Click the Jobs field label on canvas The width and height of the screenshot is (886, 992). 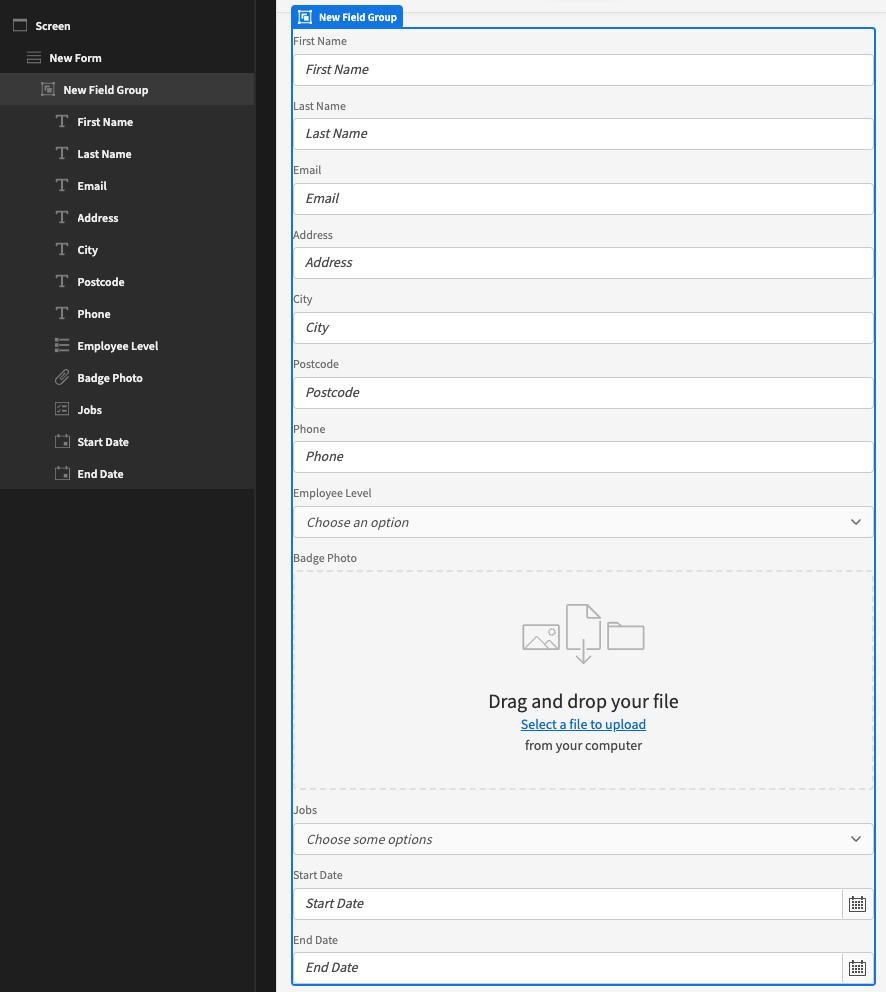pos(305,810)
